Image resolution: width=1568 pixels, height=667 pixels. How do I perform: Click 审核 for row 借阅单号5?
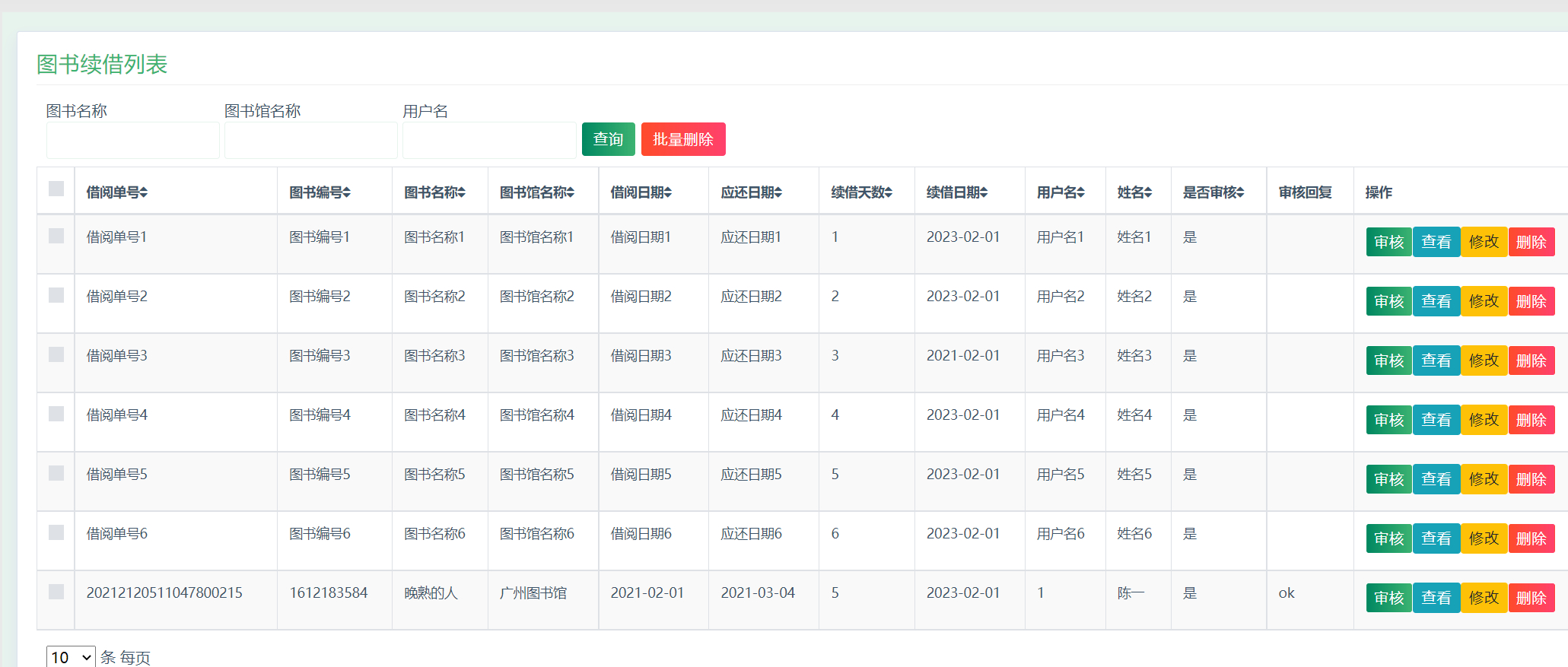[1389, 479]
